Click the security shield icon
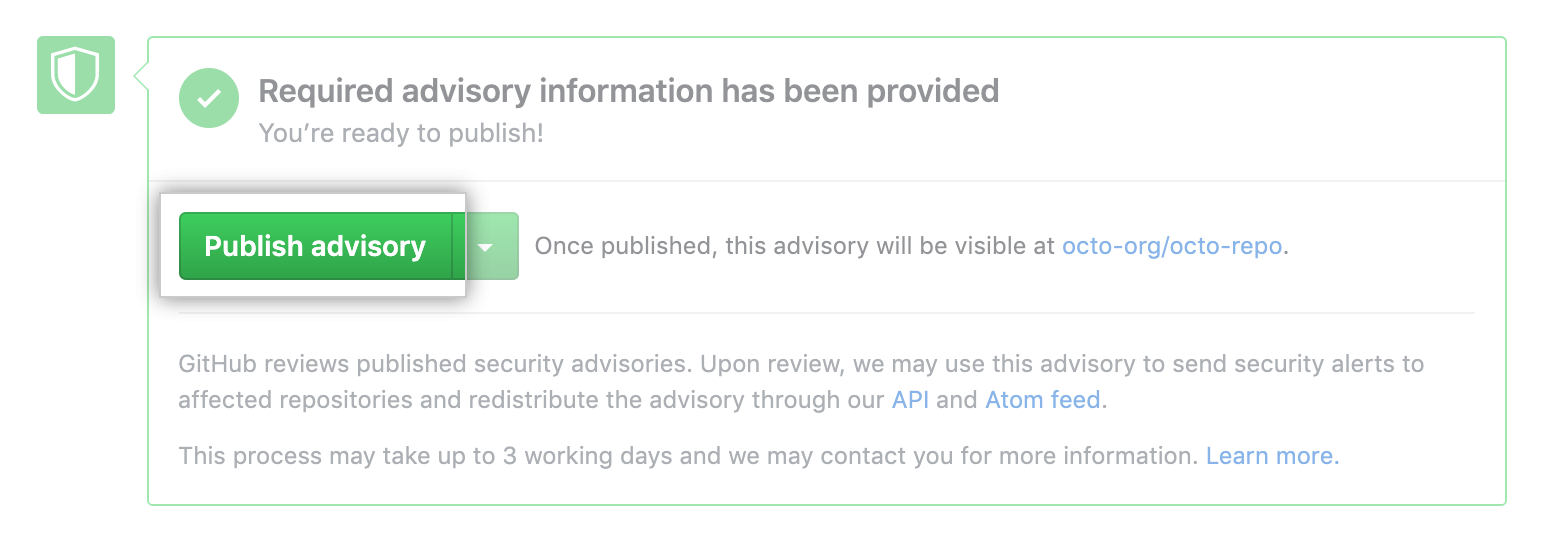This screenshot has width=1554, height=542. (76, 75)
